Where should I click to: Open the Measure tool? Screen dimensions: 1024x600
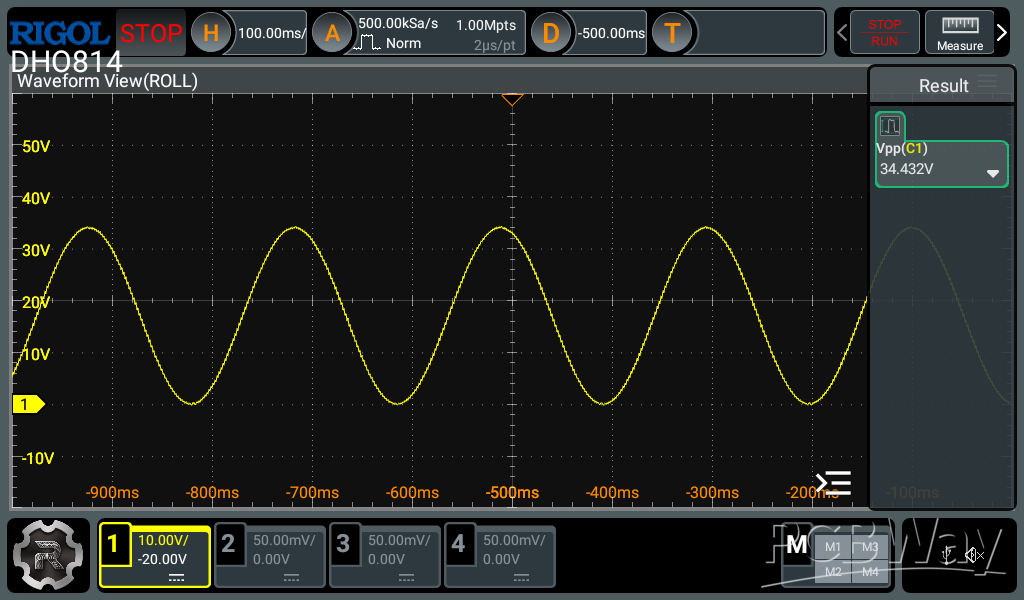pyautogui.click(x=959, y=33)
